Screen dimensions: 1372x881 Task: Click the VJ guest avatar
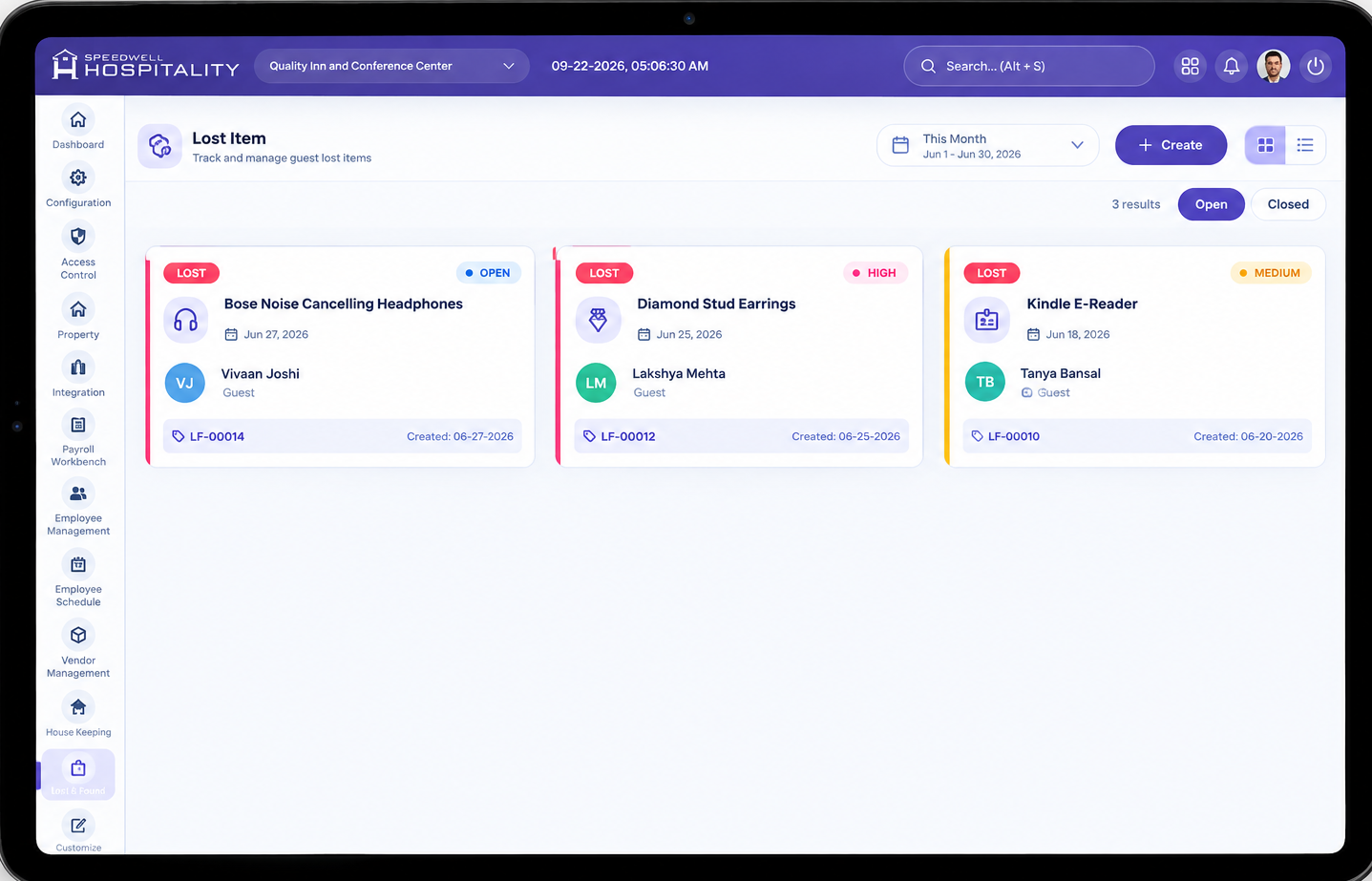click(184, 383)
